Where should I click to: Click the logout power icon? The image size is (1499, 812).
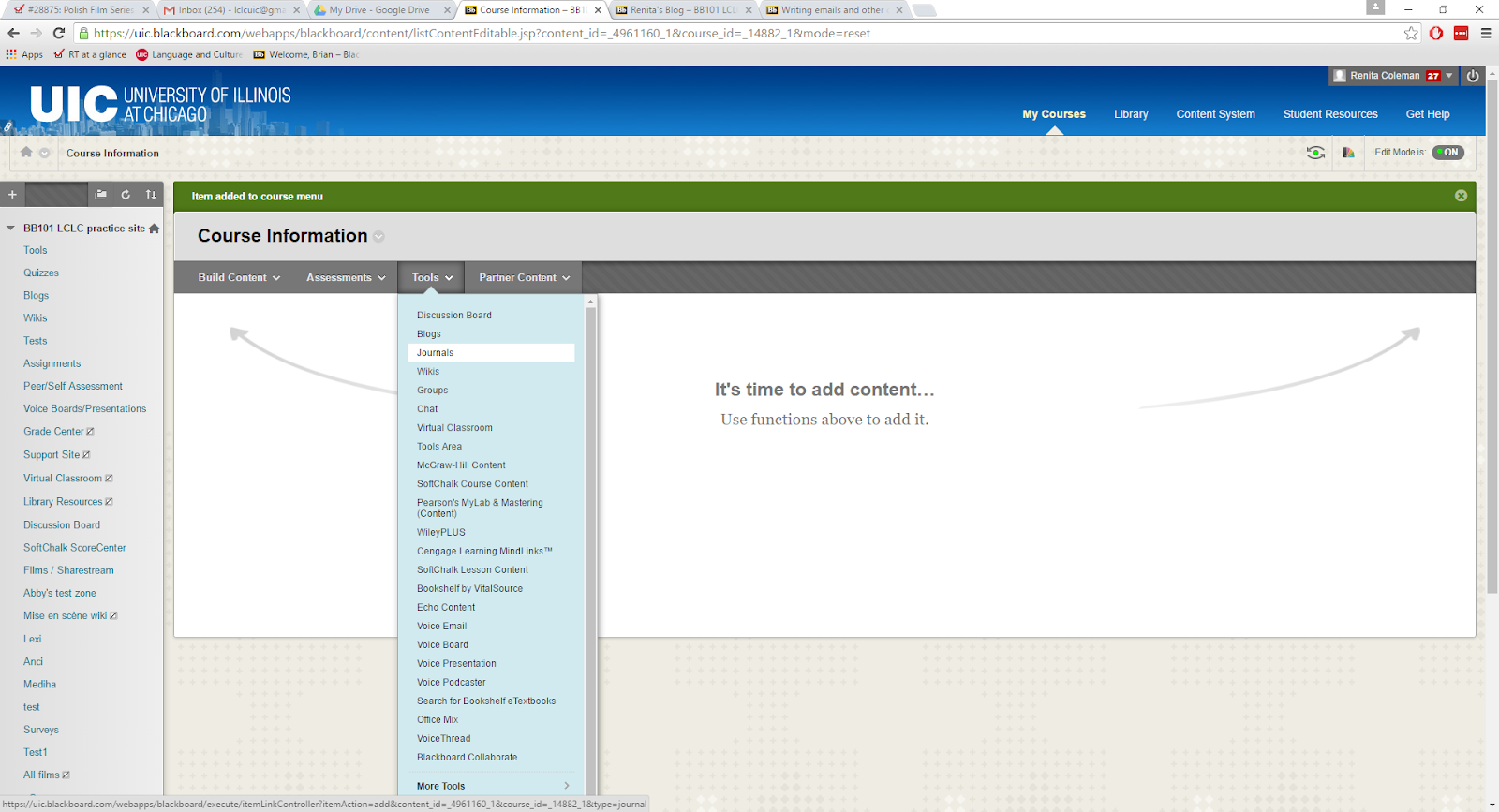(1473, 76)
